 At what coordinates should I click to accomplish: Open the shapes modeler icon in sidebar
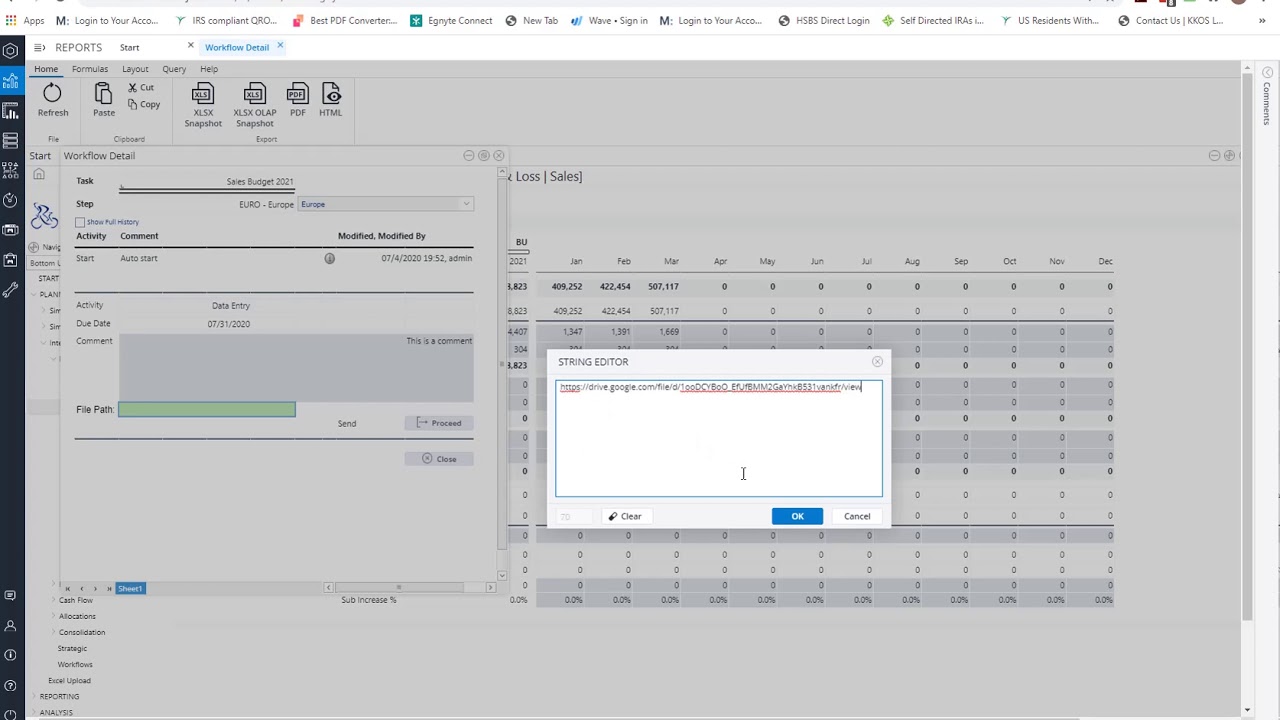pyautogui.click(x=11, y=170)
